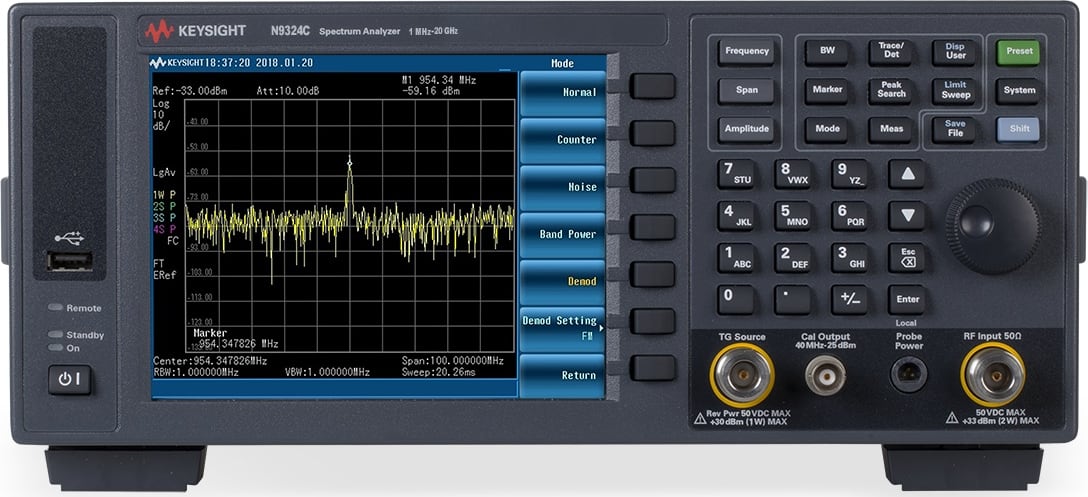Tap the plus/minus sign key
This screenshot has height=497, width=1088.
coord(851,299)
